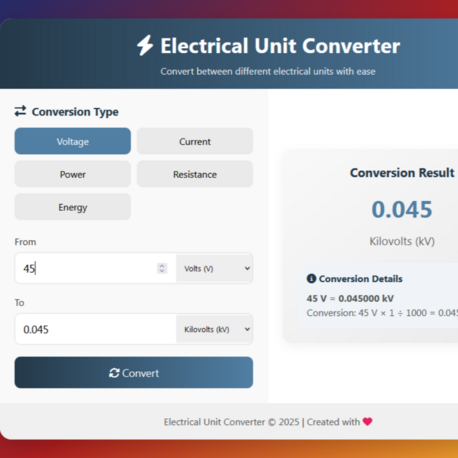Choose the Power conversion type

click(x=73, y=174)
